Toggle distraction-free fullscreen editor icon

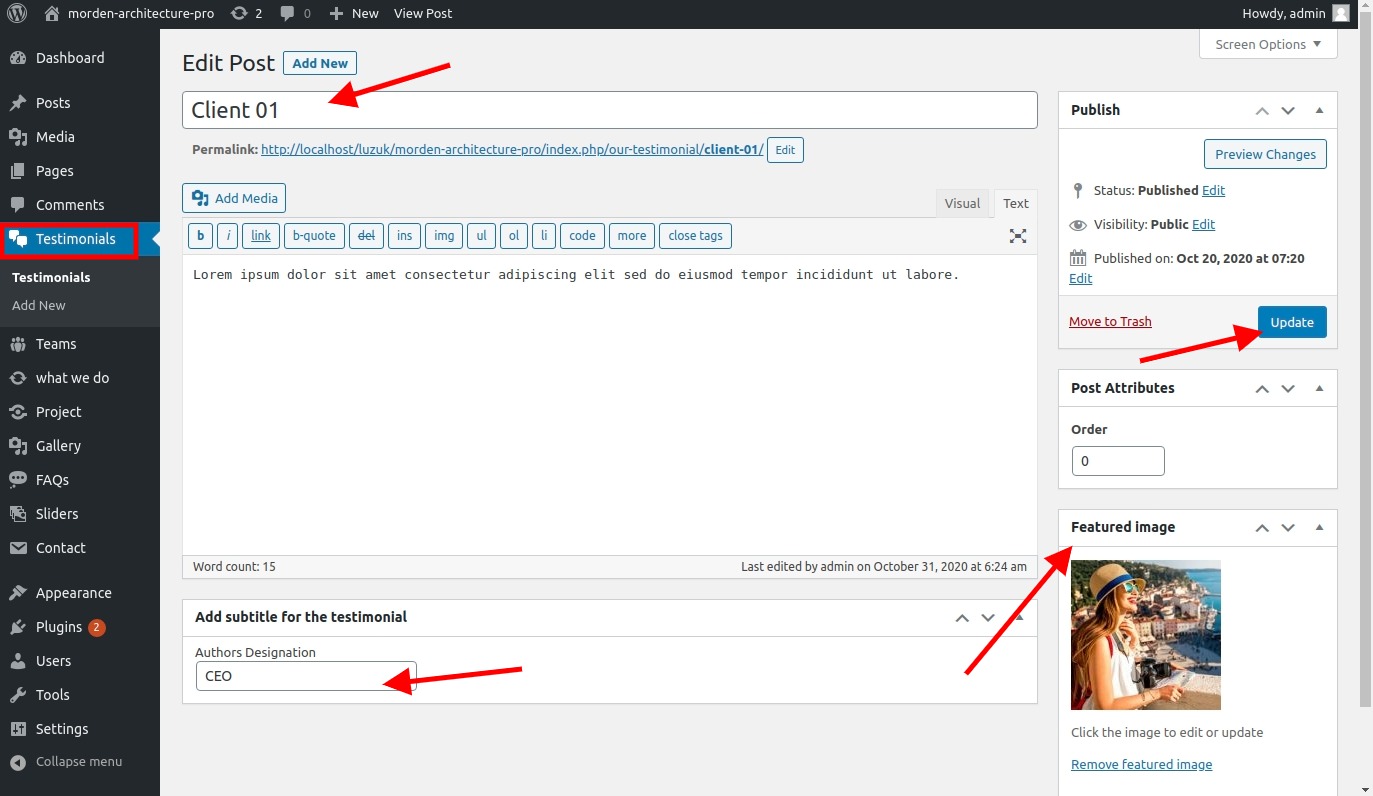click(1017, 236)
